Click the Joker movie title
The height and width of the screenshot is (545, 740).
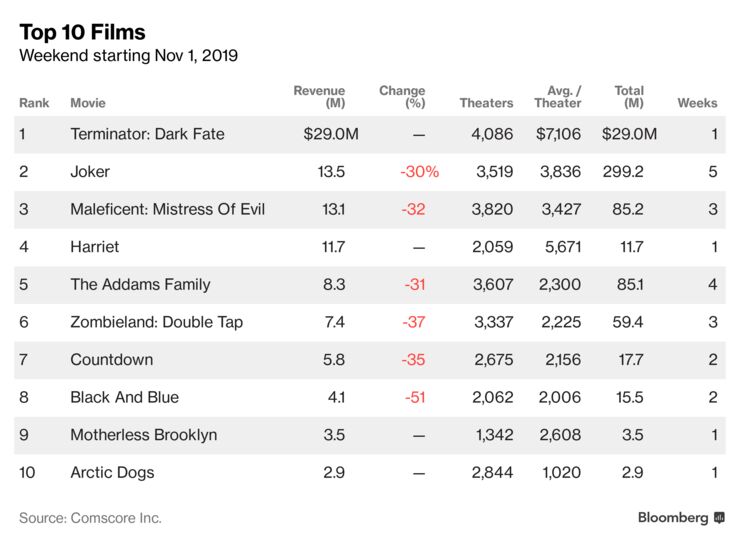click(x=90, y=172)
